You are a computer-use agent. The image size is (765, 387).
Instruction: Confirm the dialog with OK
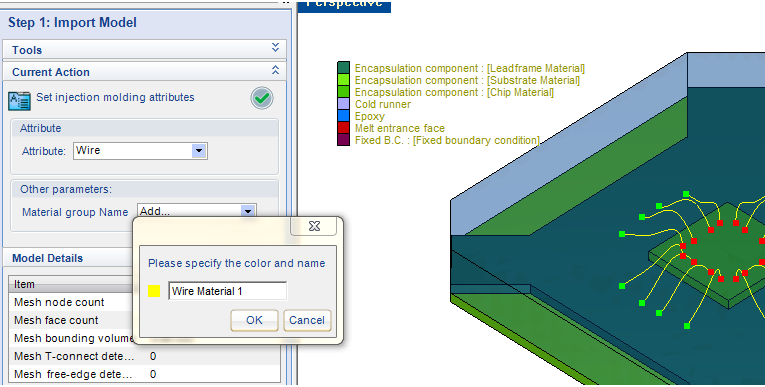tap(254, 320)
